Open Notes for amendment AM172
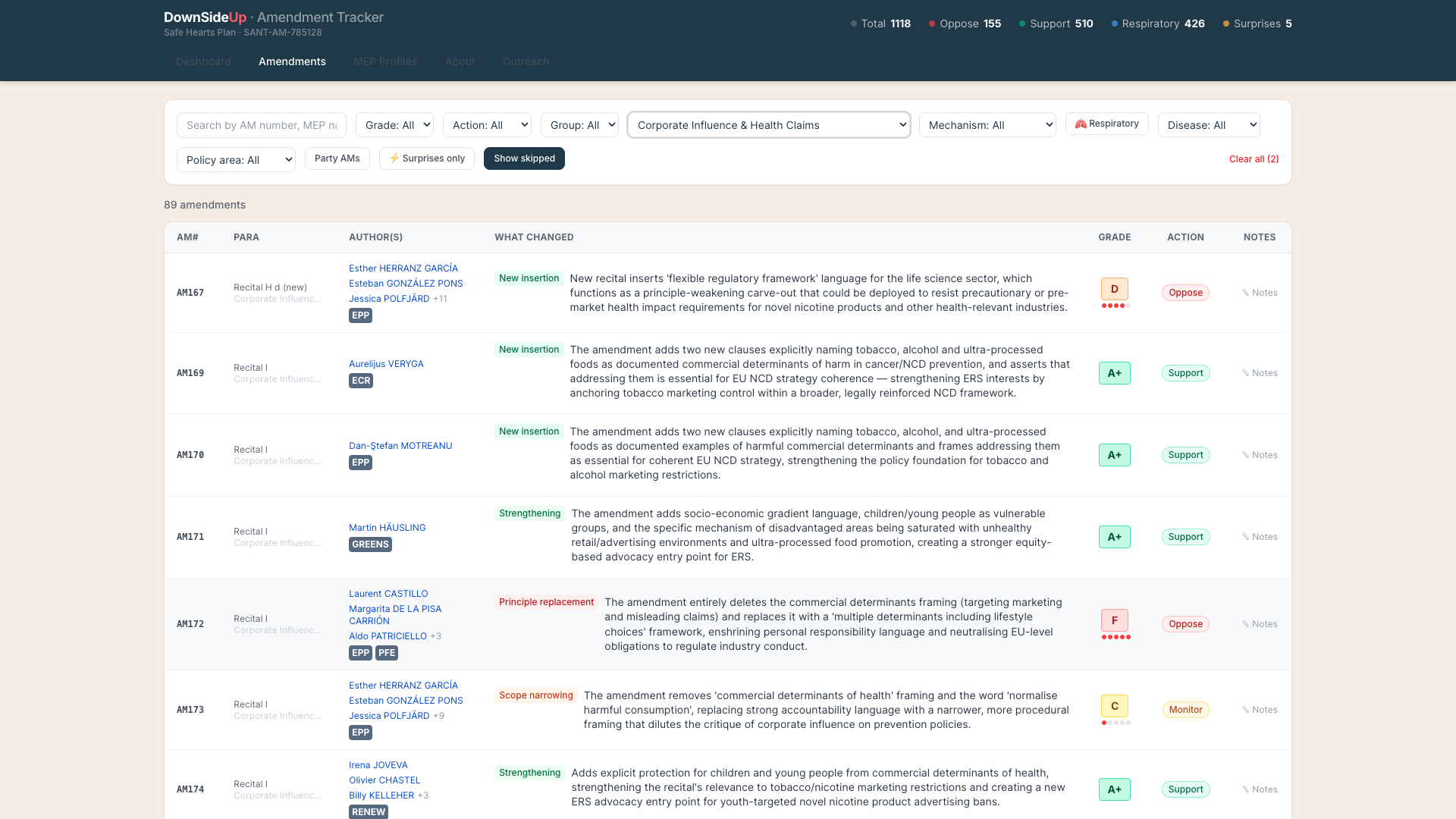The image size is (1456, 819). point(1260,624)
